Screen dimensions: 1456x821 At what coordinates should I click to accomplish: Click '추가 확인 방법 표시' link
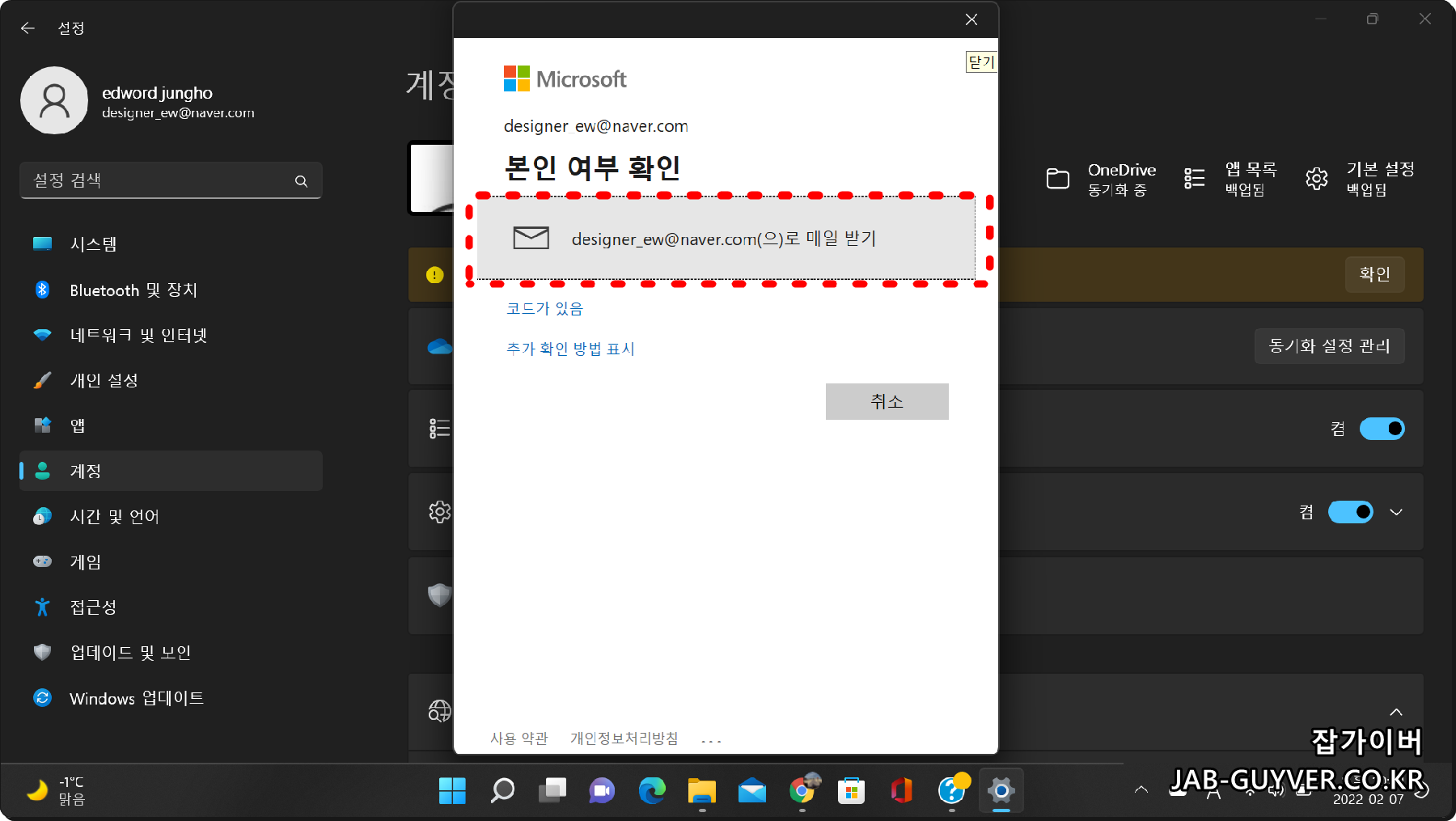(570, 349)
